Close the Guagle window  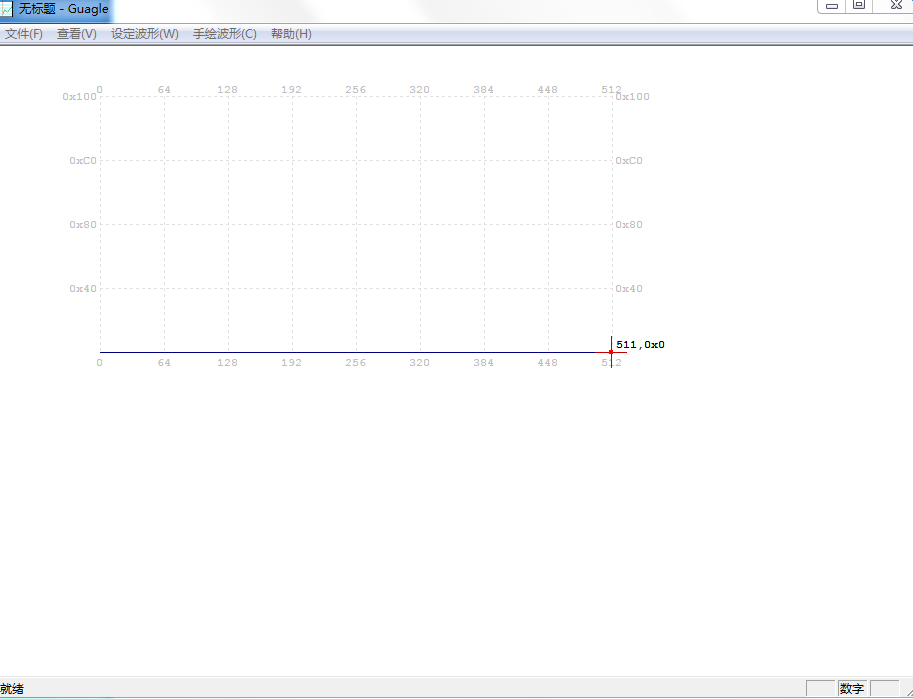point(896,6)
